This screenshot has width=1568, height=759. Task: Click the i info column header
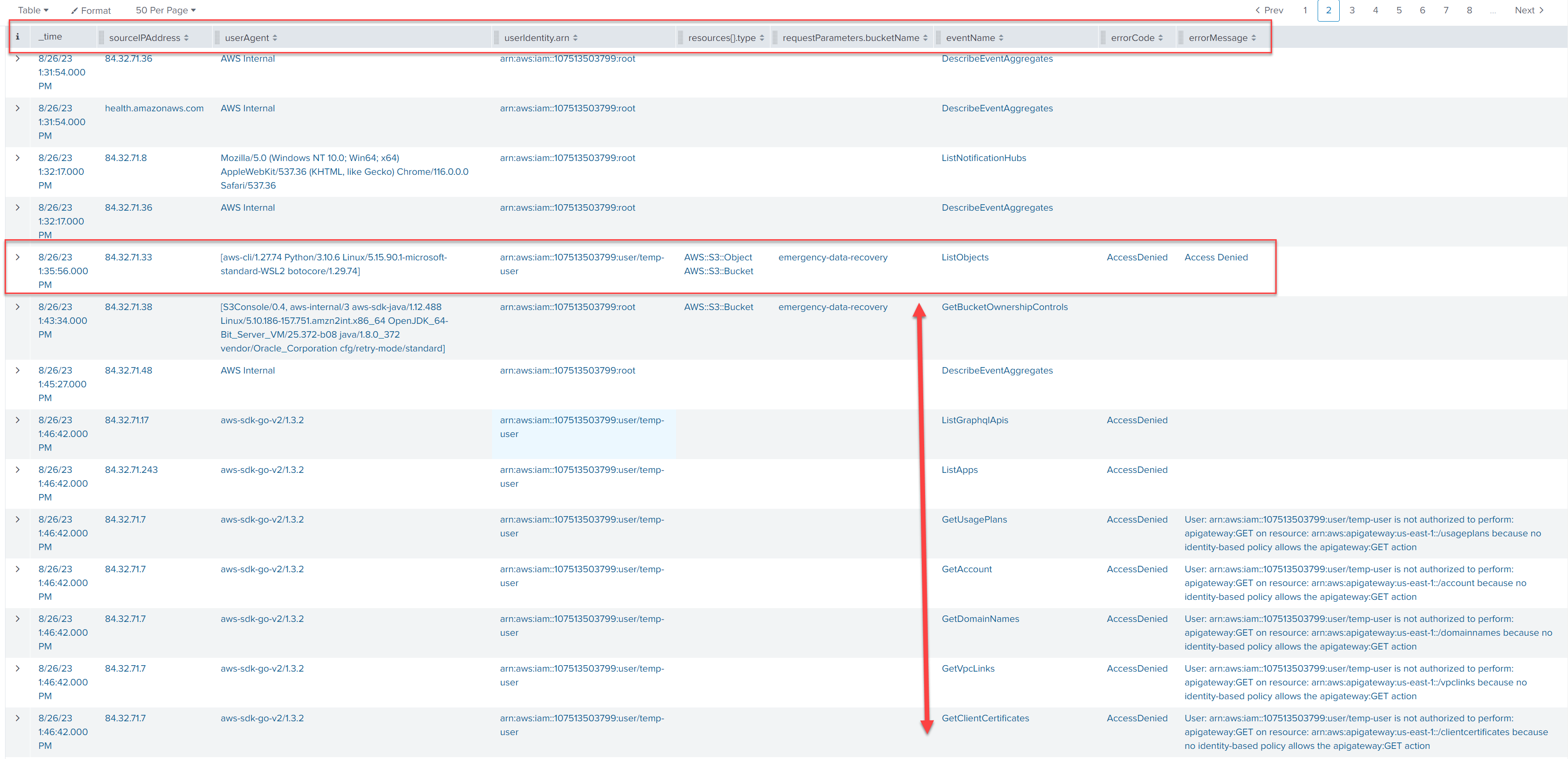[17, 36]
